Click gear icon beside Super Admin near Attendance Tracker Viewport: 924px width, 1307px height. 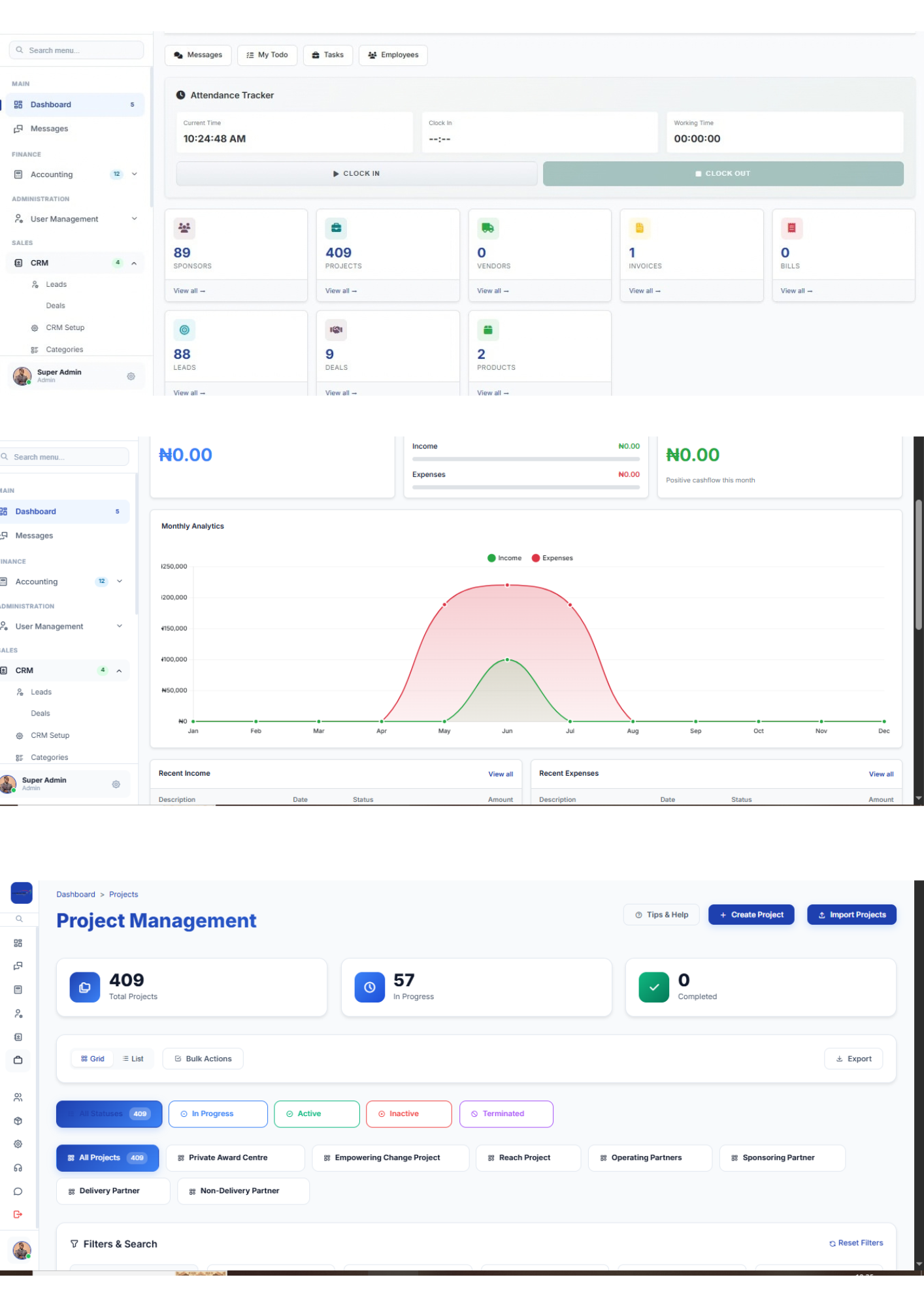pyautogui.click(x=131, y=376)
